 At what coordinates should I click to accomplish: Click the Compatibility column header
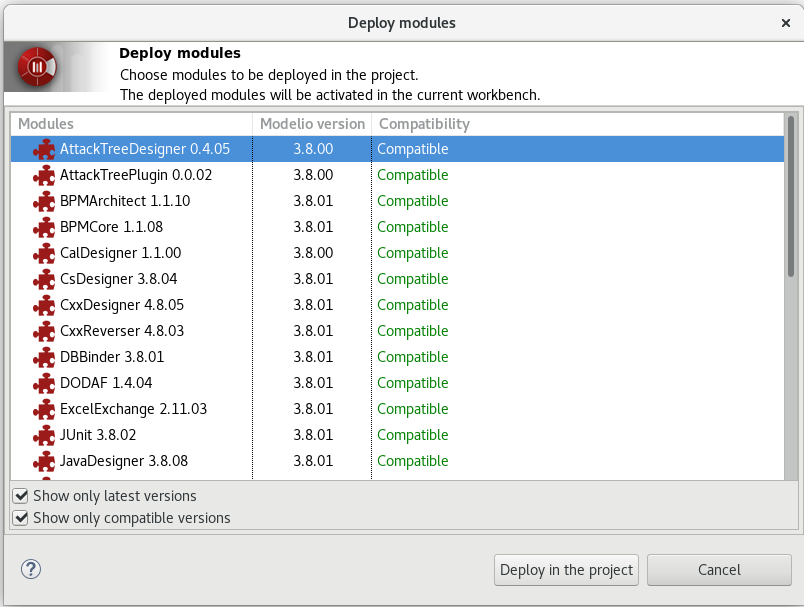424,124
